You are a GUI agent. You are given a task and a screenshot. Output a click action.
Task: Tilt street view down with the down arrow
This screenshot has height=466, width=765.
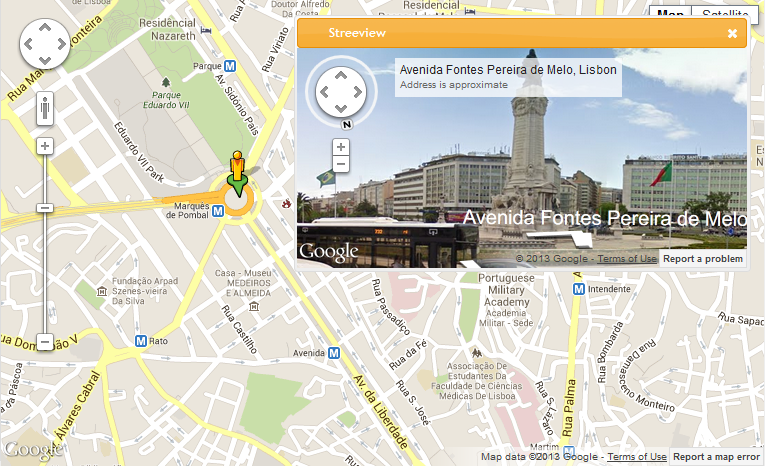pos(341,108)
